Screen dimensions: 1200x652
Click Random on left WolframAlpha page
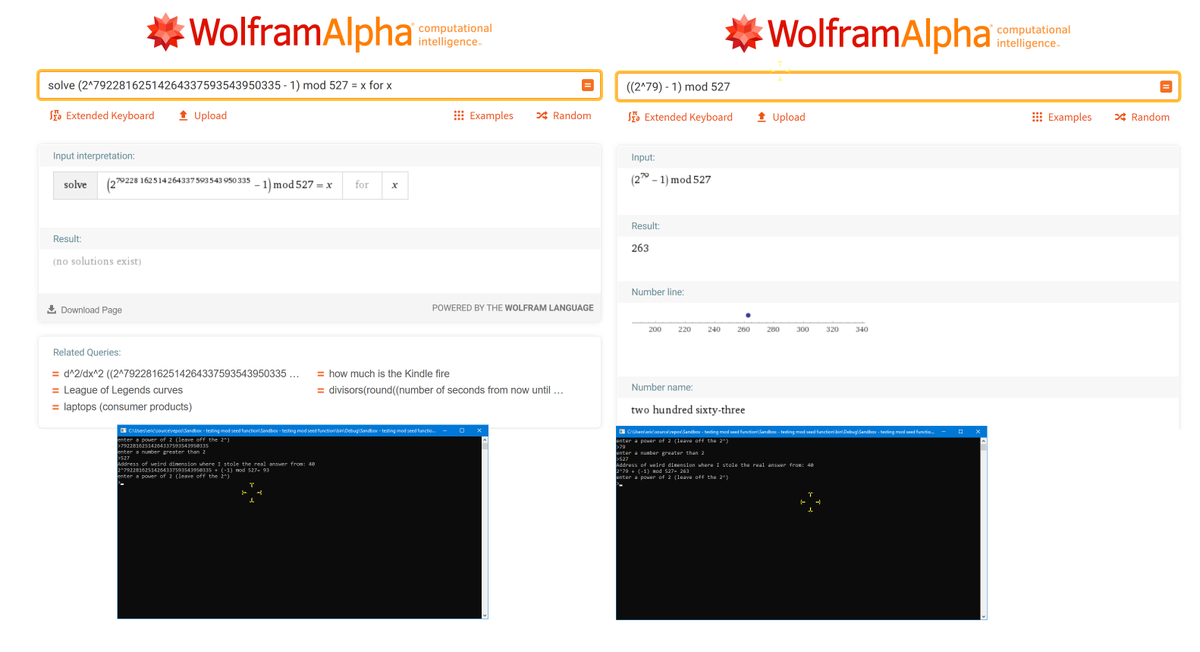click(563, 116)
